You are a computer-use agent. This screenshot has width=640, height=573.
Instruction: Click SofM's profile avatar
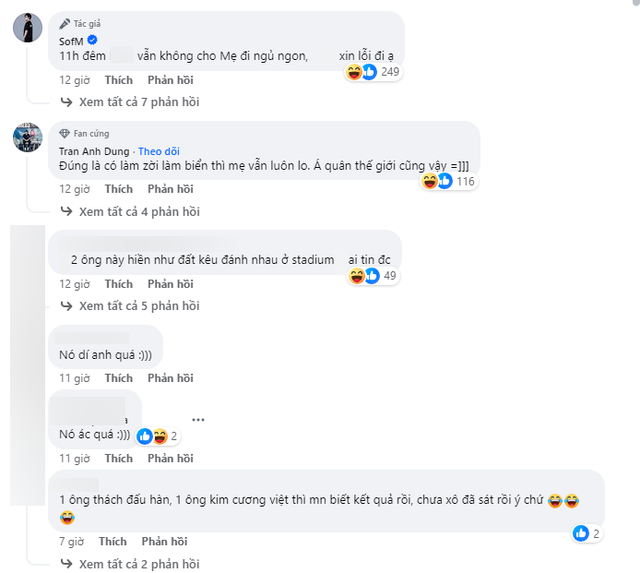pyautogui.click(x=27, y=29)
